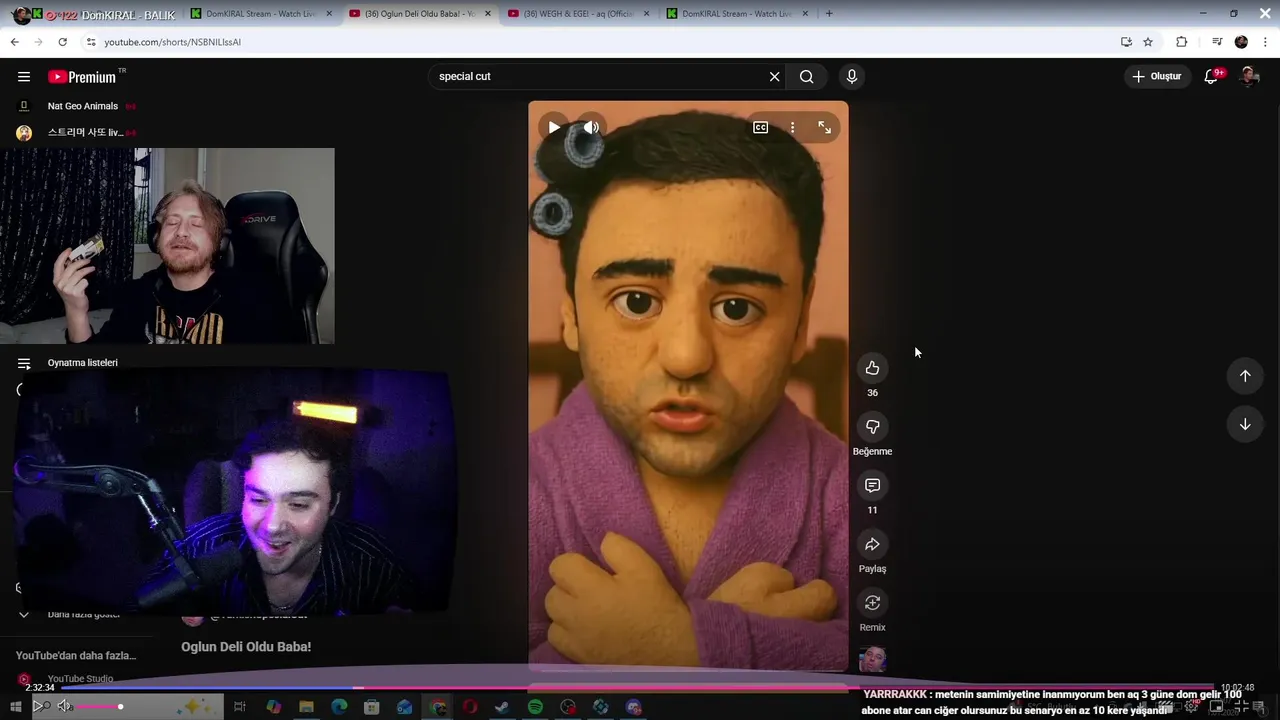Viewport: 1280px width, 720px height.
Task: Start voice search with the microphone
Action: (852, 77)
